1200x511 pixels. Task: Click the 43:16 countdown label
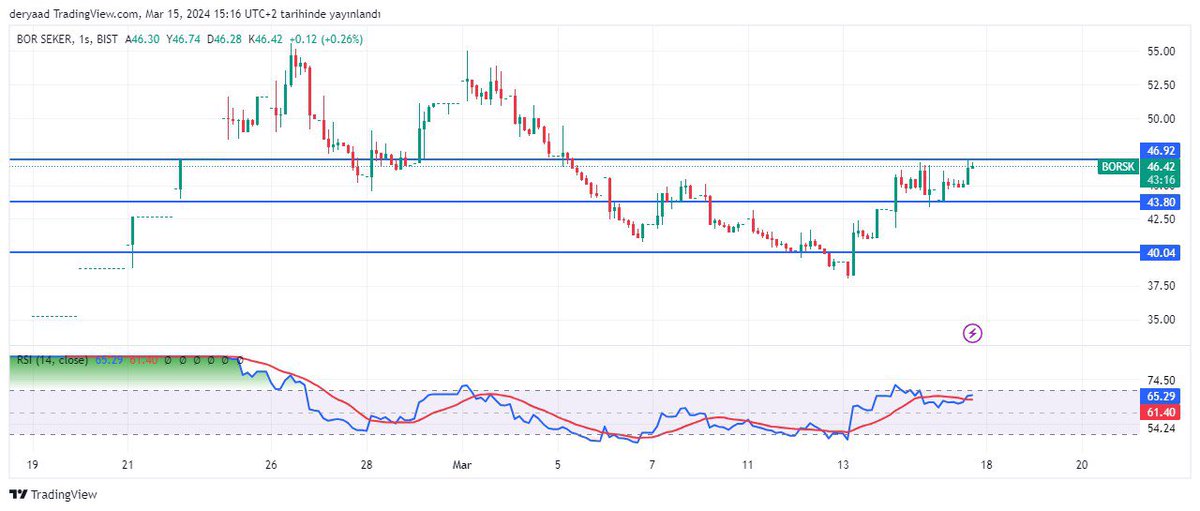(1161, 179)
